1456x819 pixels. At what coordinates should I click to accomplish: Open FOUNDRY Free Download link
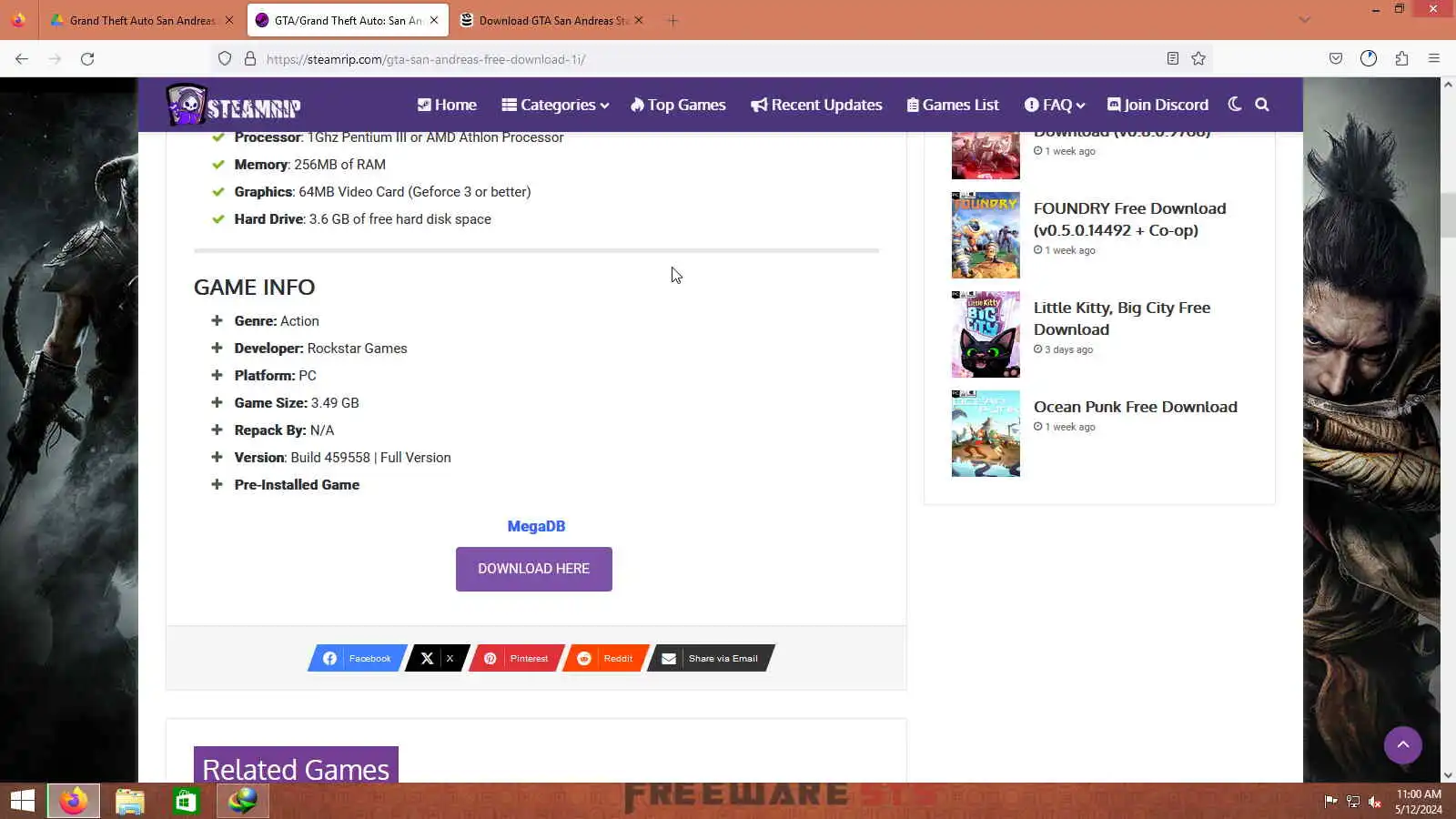click(1129, 219)
